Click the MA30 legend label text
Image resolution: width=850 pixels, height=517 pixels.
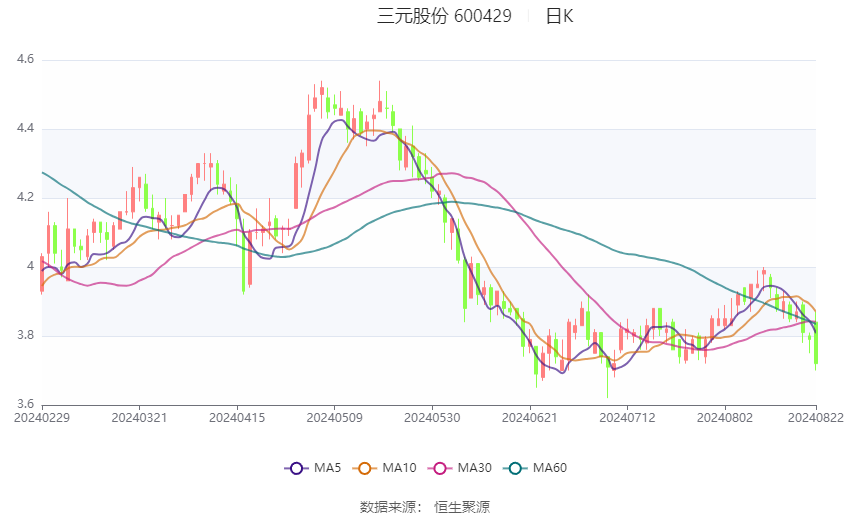point(474,468)
